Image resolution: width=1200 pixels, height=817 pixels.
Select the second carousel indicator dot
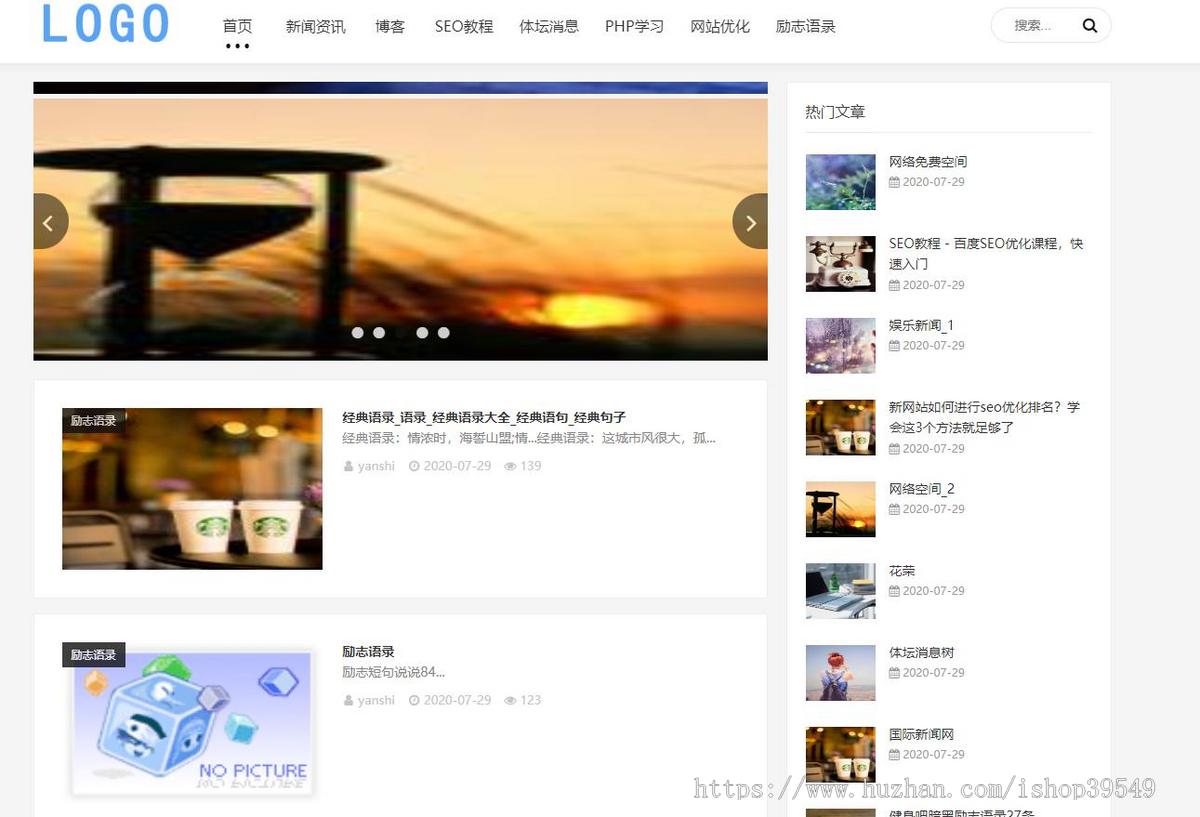pyautogui.click(x=379, y=333)
